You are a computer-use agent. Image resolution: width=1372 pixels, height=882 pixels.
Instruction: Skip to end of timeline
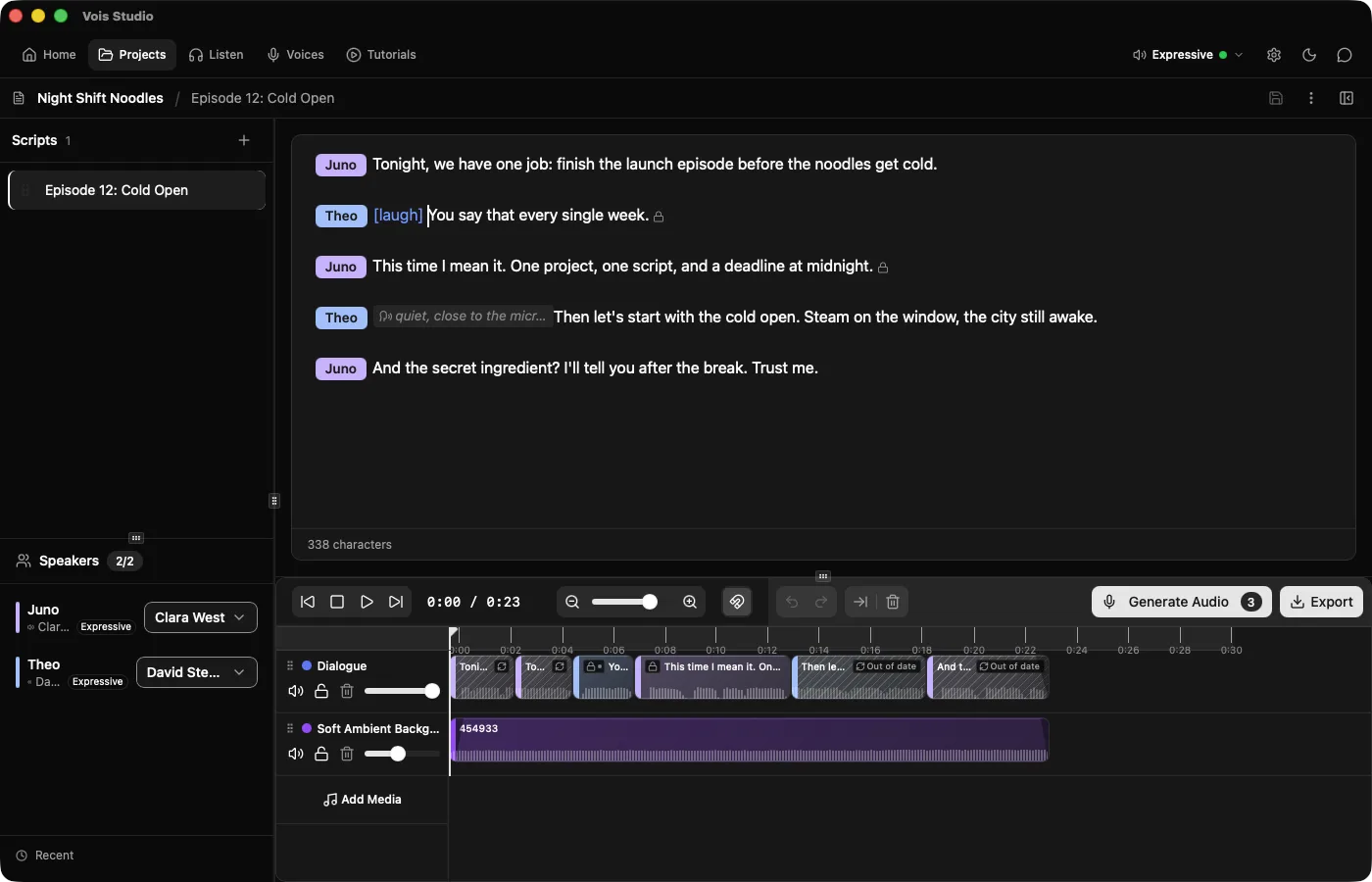[x=396, y=602]
